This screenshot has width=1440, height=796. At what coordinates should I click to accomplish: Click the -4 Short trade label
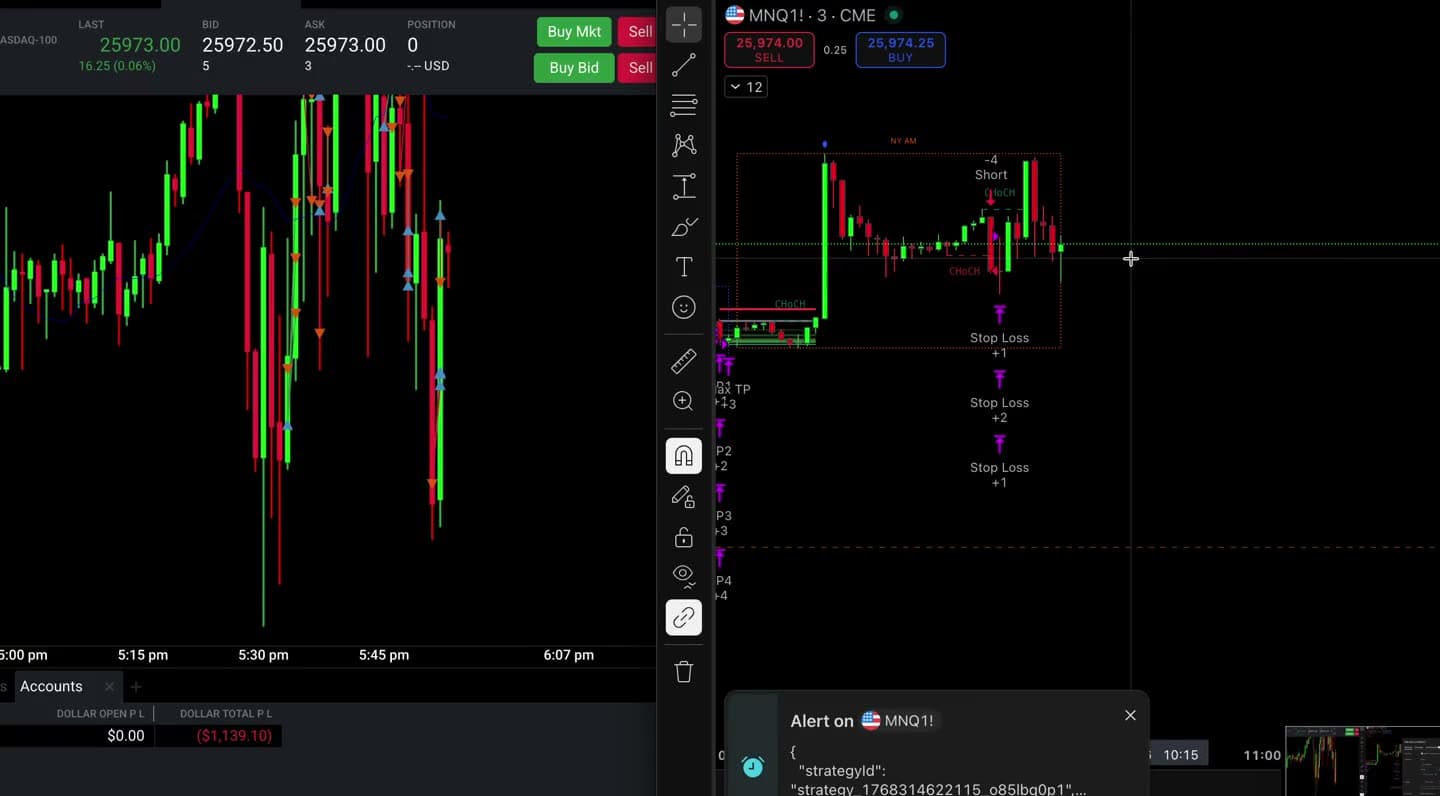point(991,167)
